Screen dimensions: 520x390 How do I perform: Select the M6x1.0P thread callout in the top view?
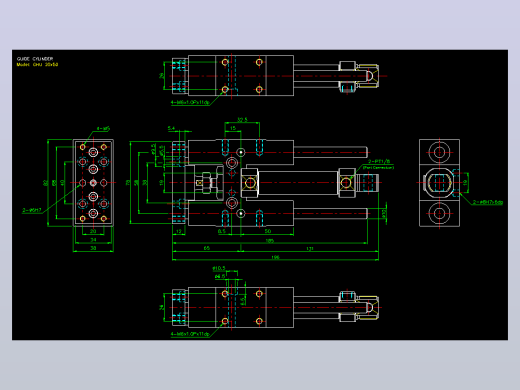point(190,102)
